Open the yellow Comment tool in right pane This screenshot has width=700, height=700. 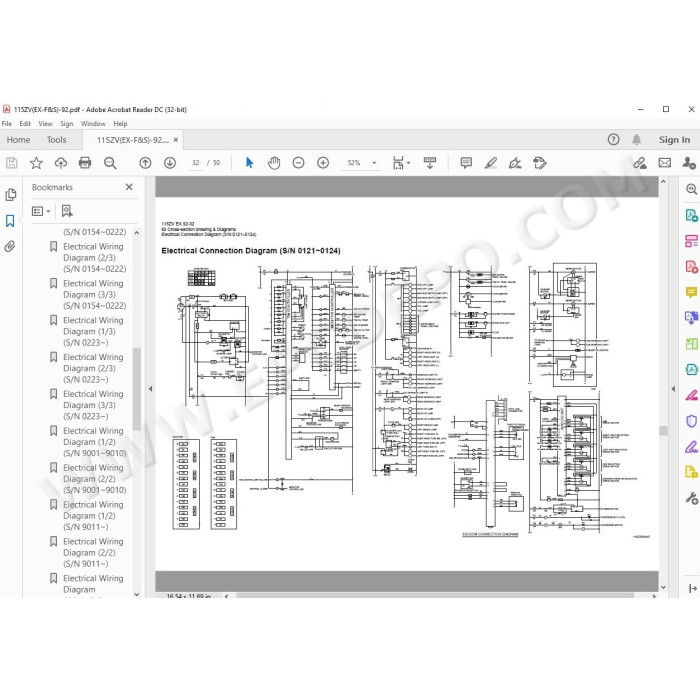coord(691,292)
